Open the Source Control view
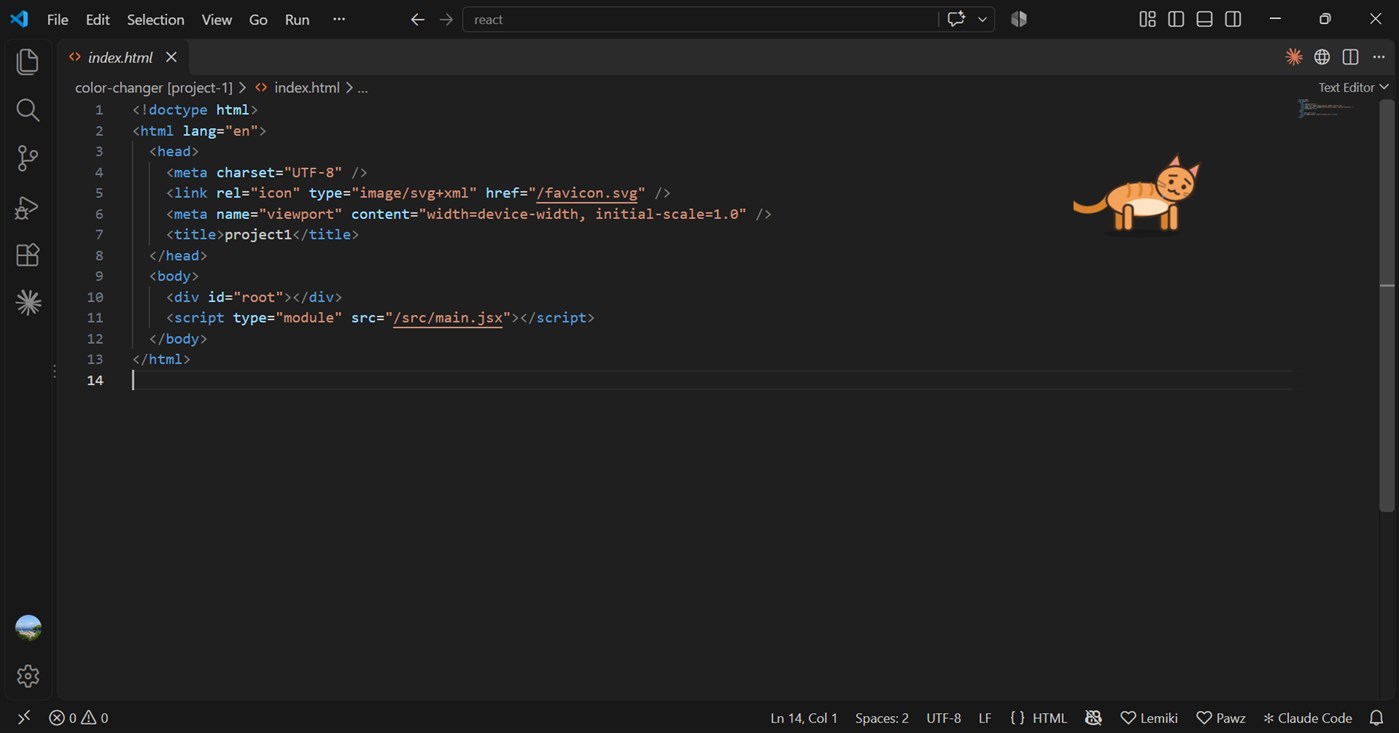The height and width of the screenshot is (733, 1399). tap(28, 158)
